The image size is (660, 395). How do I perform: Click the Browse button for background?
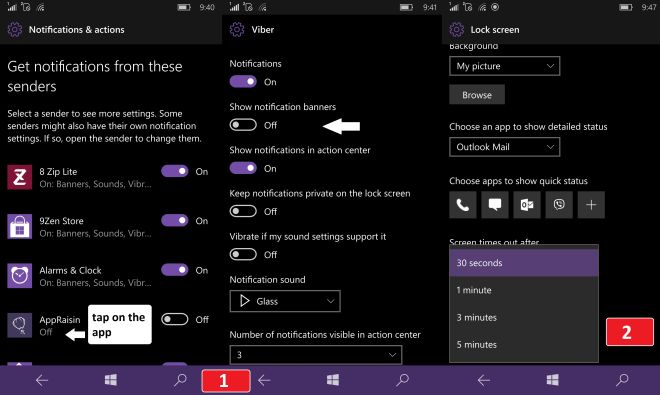click(477, 95)
